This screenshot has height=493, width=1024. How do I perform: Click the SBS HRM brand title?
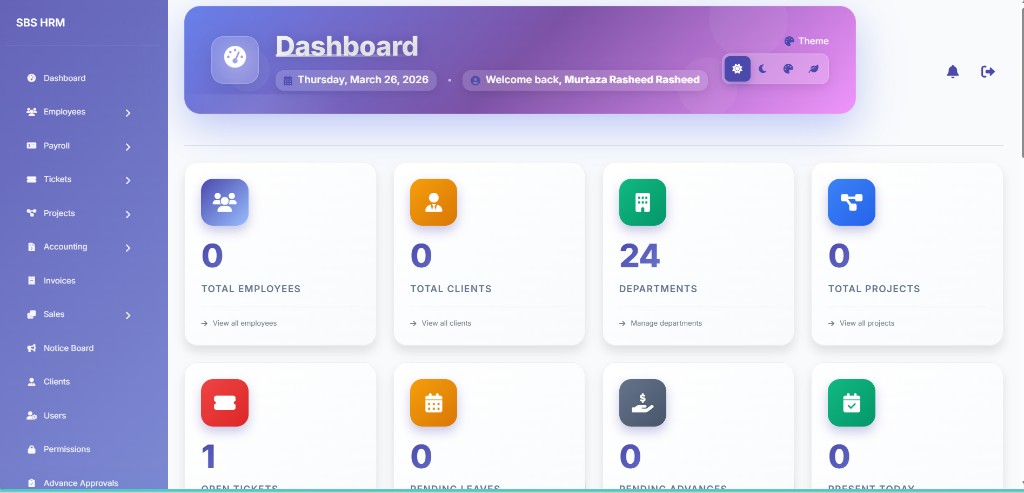point(40,23)
